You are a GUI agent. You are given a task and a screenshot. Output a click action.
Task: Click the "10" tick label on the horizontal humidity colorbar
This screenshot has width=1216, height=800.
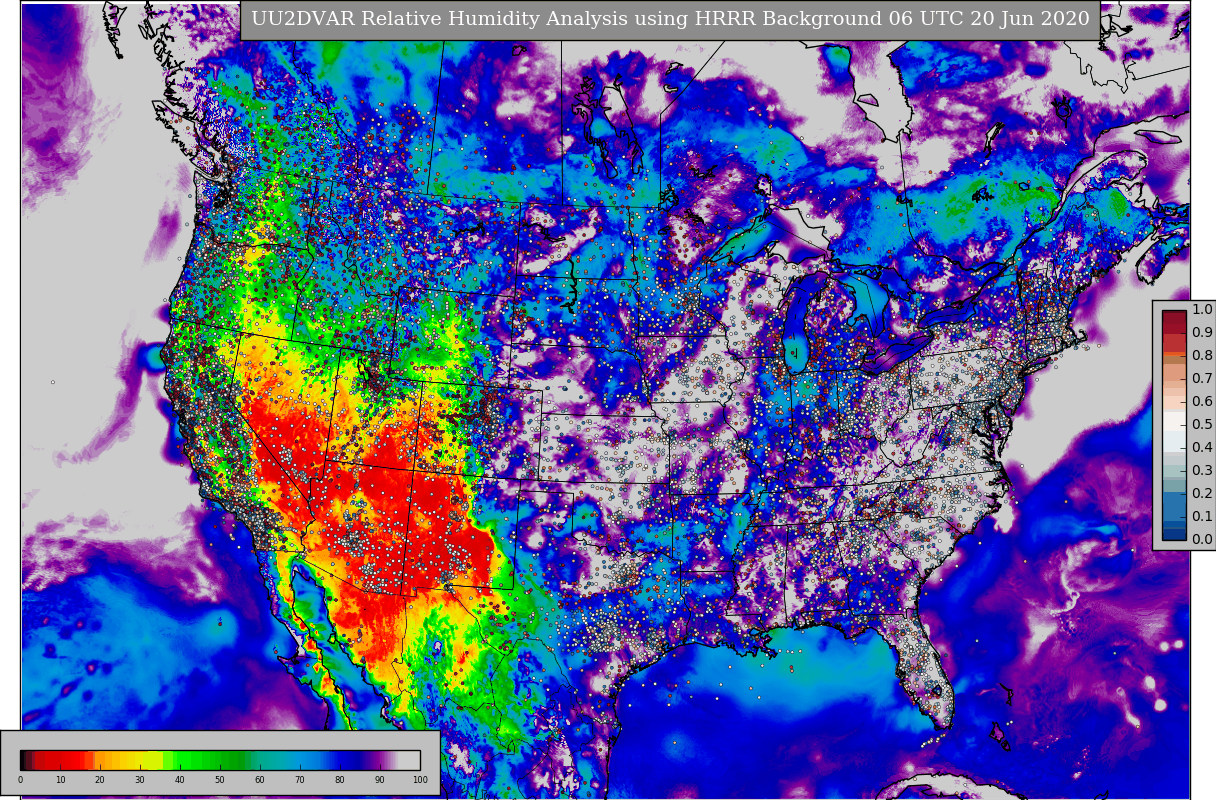60,780
